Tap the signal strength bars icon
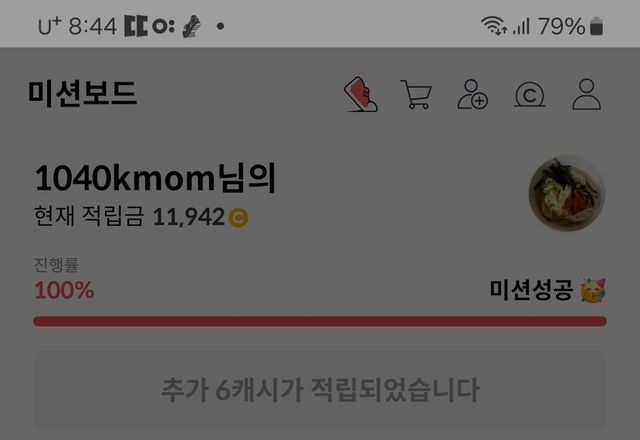 pos(521,26)
